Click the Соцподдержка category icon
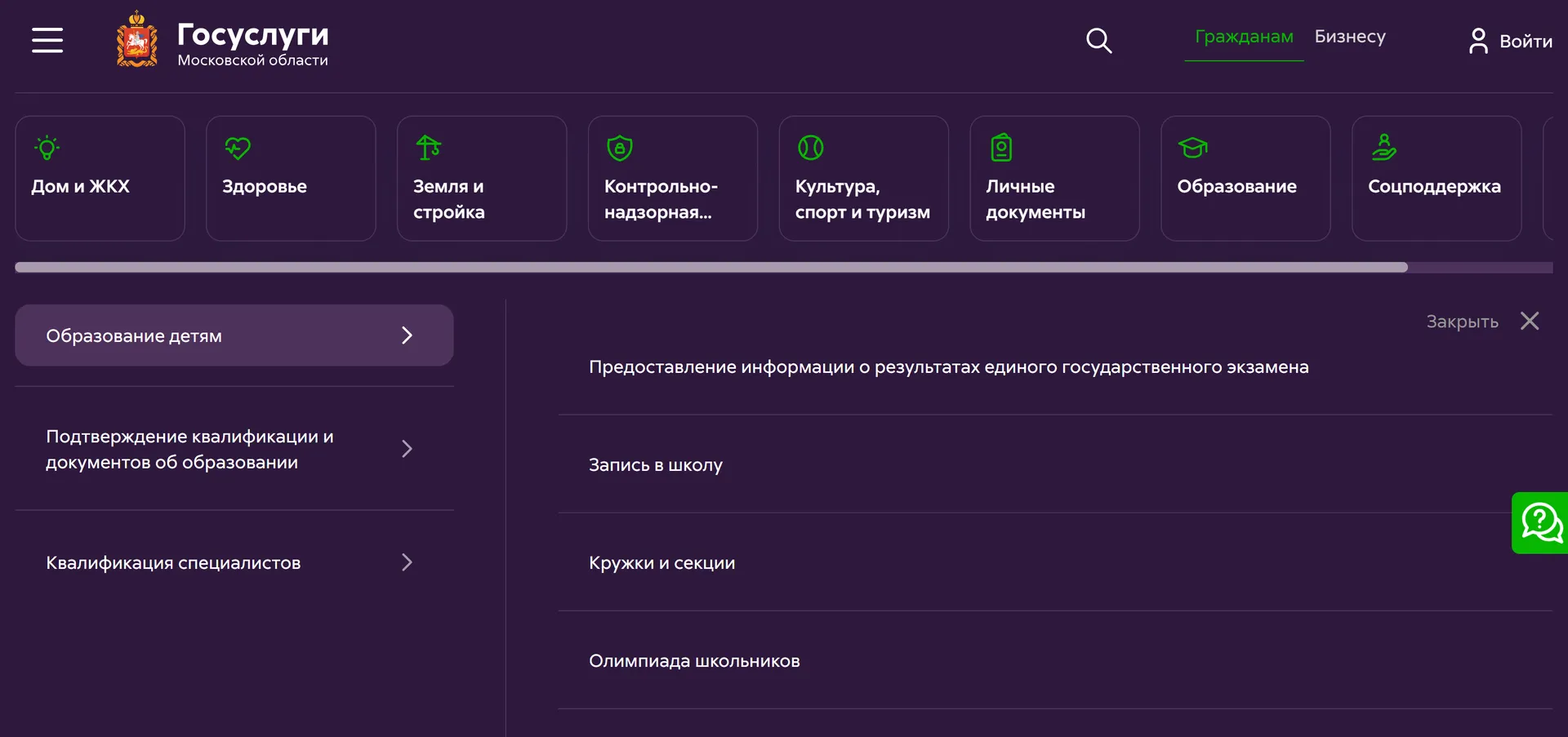This screenshot has width=1568, height=737. coord(1384,148)
